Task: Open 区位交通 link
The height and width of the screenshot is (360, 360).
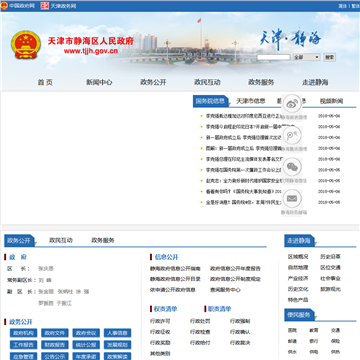Action: pyautogui.click(x=330, y=267)
